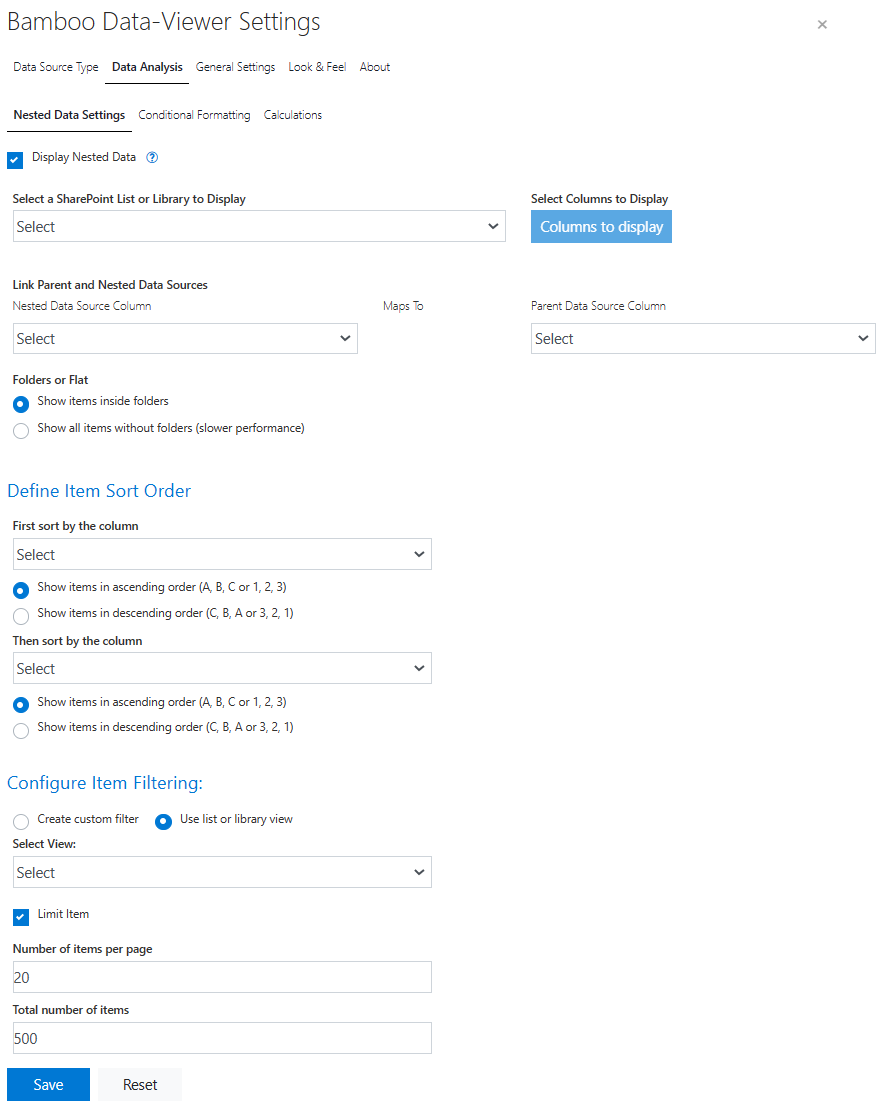Go to the Look & Feel tab
This screenshot has width=891, height=1111.
click(317, 67)
